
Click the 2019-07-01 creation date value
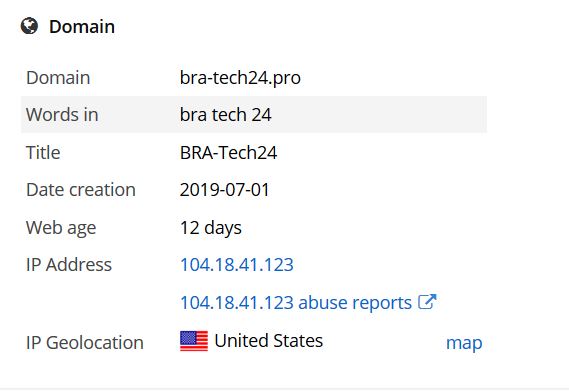[x=224, y=190]
